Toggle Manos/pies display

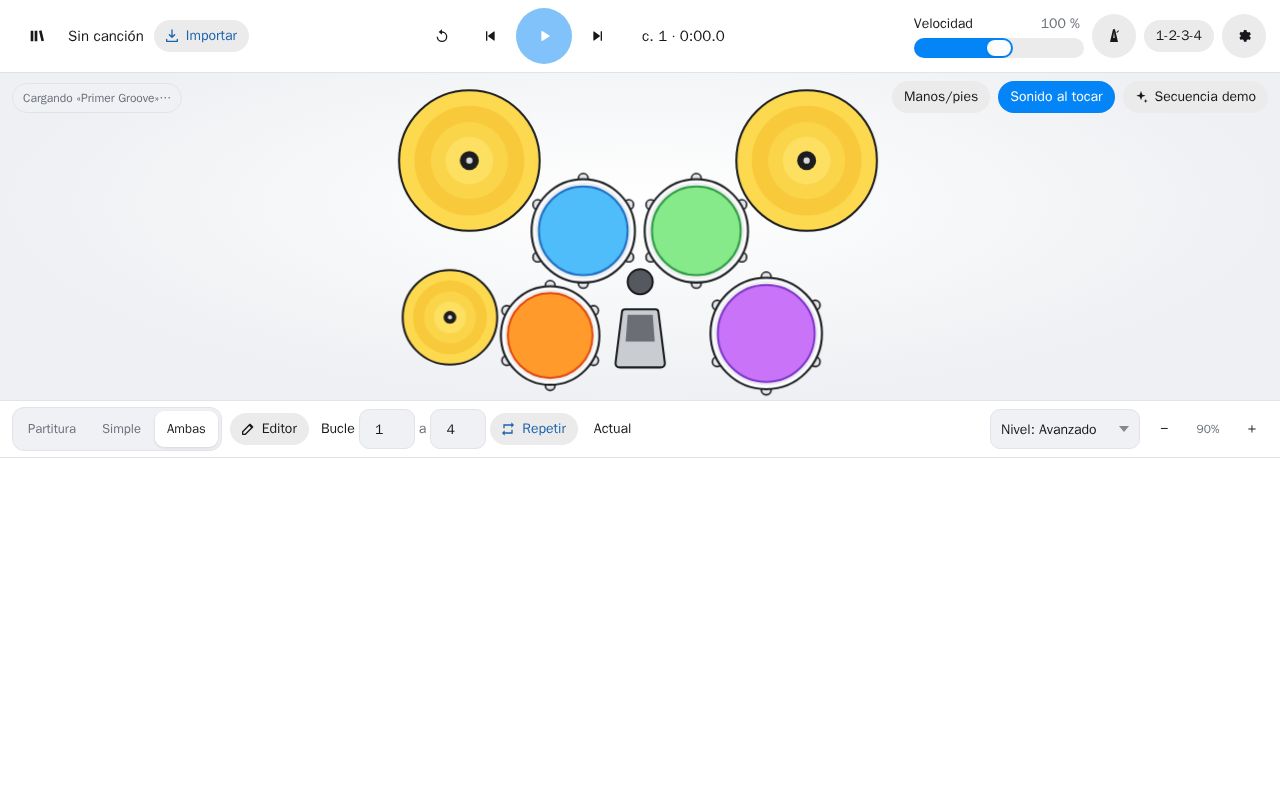pyautogui.click(x=941, y=97)
